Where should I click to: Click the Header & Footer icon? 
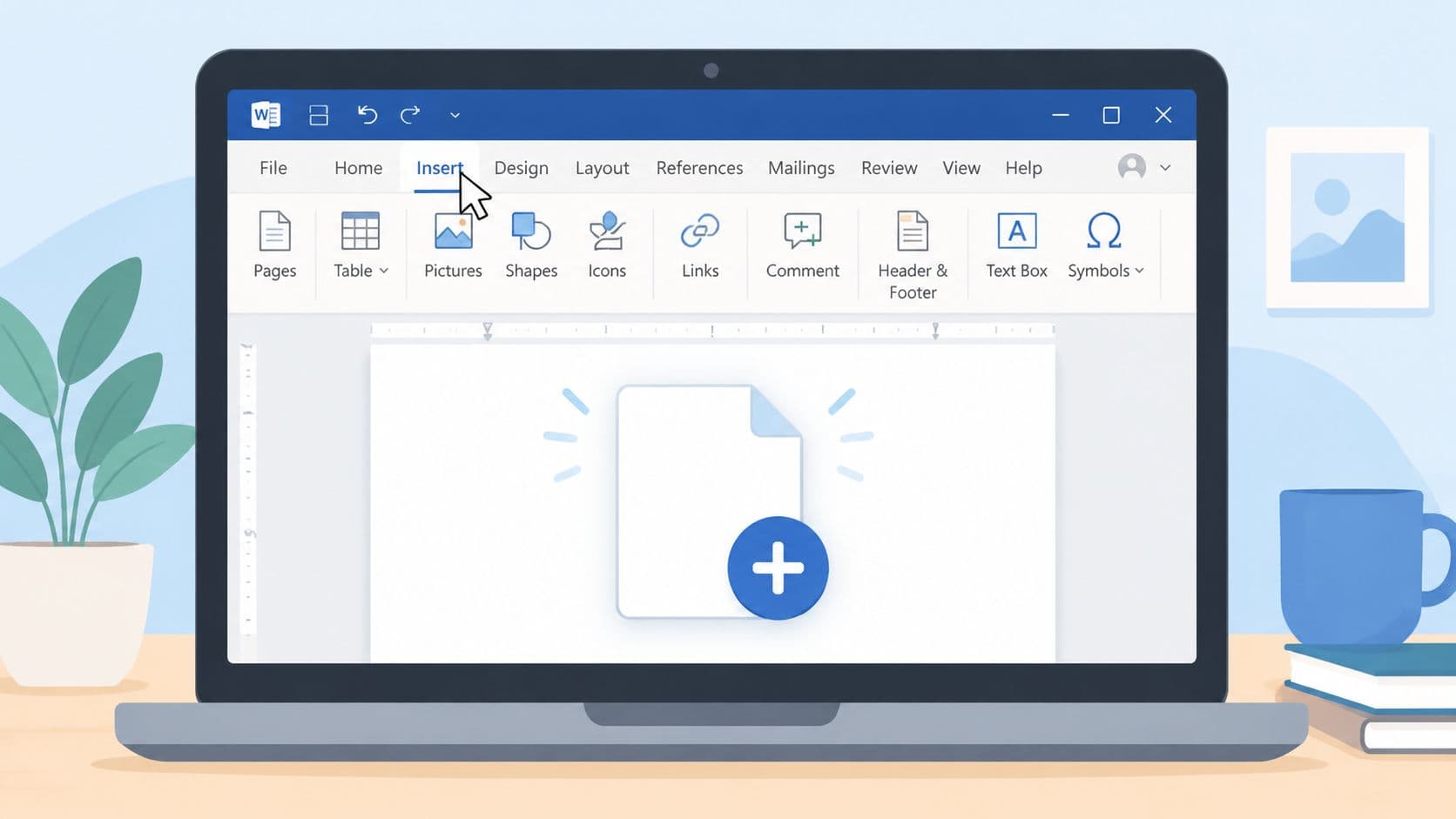[x=913, y=231]
